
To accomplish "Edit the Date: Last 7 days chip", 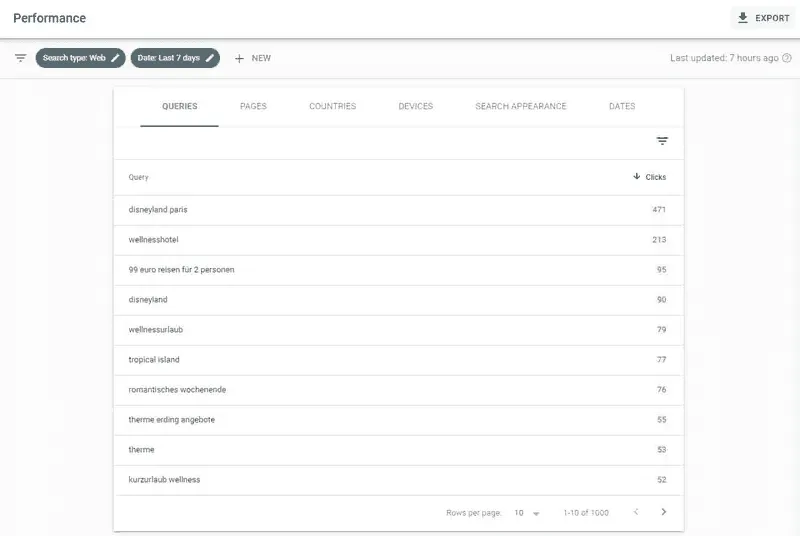I will pos(175,58).
